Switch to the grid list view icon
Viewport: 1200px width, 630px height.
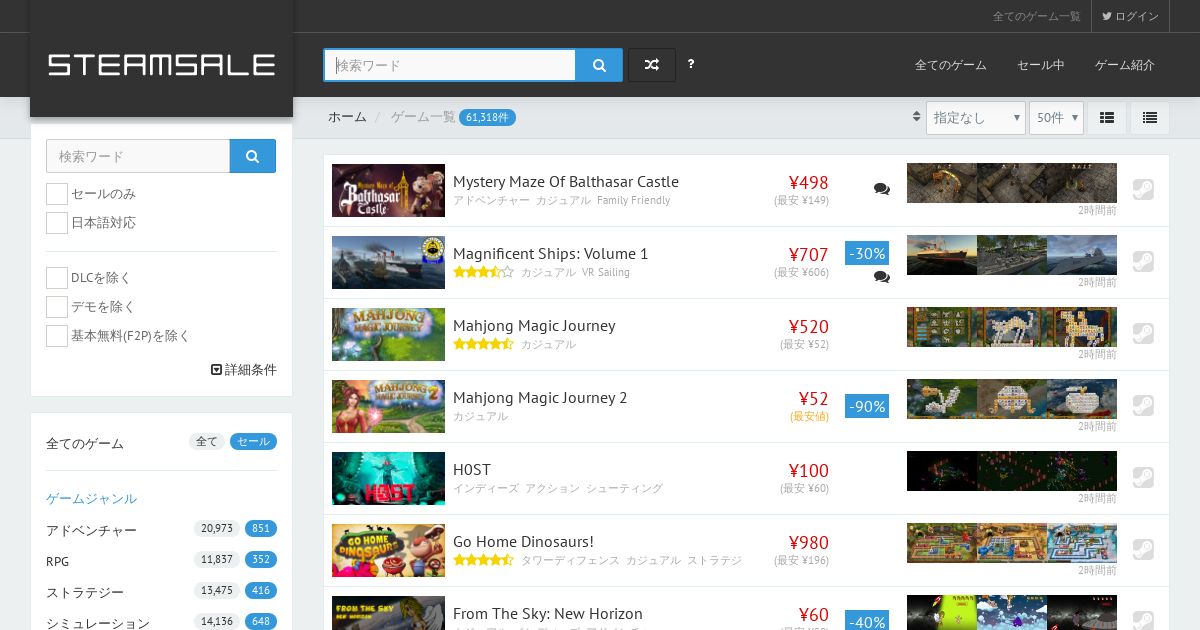pos(1107,118)
